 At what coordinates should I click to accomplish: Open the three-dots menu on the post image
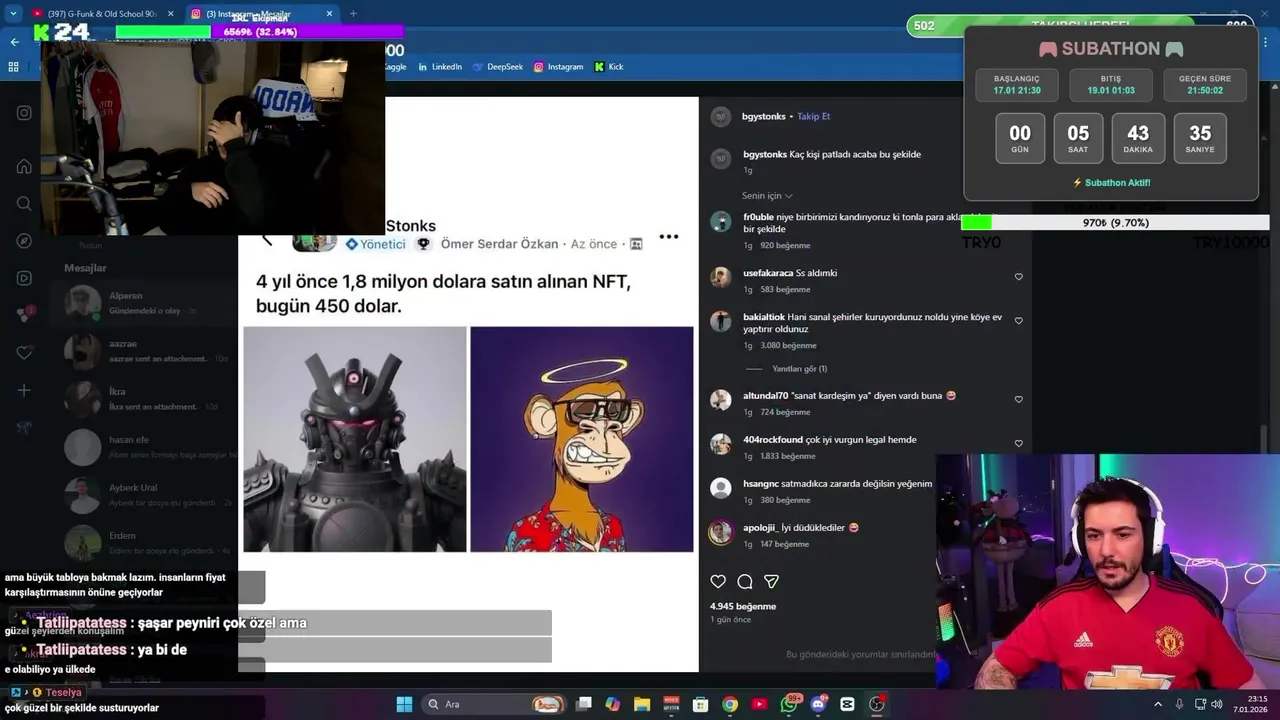[669, 237]
